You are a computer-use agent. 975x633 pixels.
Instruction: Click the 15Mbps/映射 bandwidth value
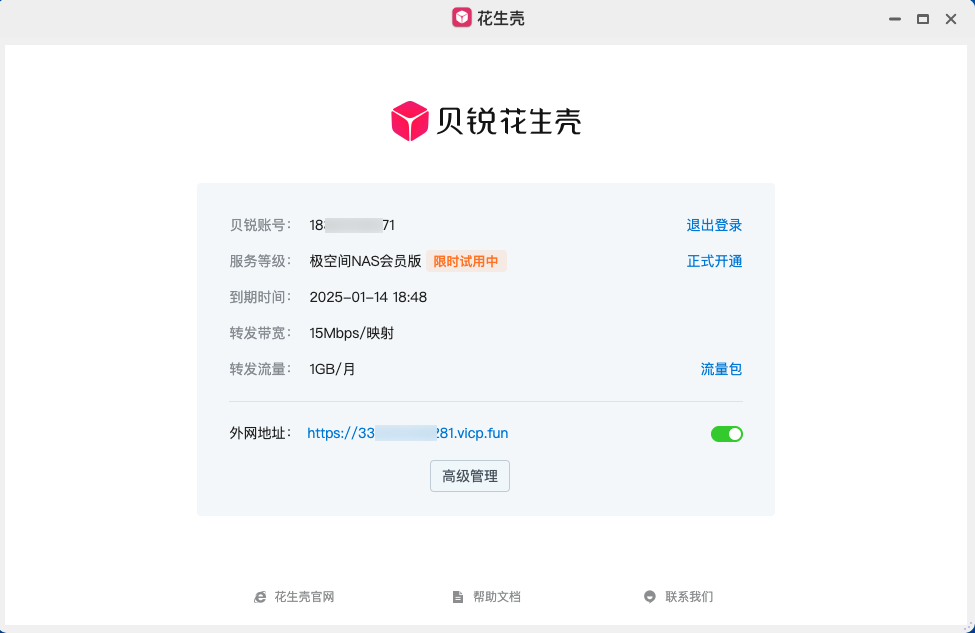352,333
